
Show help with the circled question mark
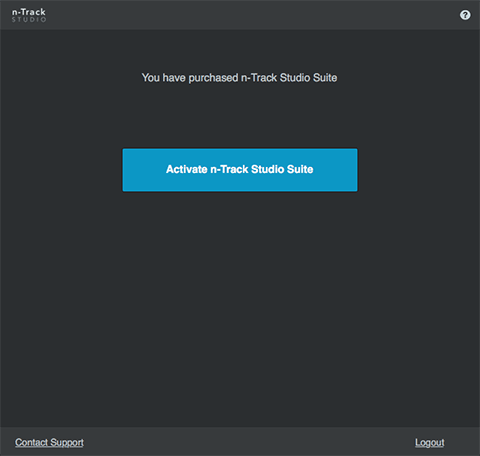click(x=465, y=15)
